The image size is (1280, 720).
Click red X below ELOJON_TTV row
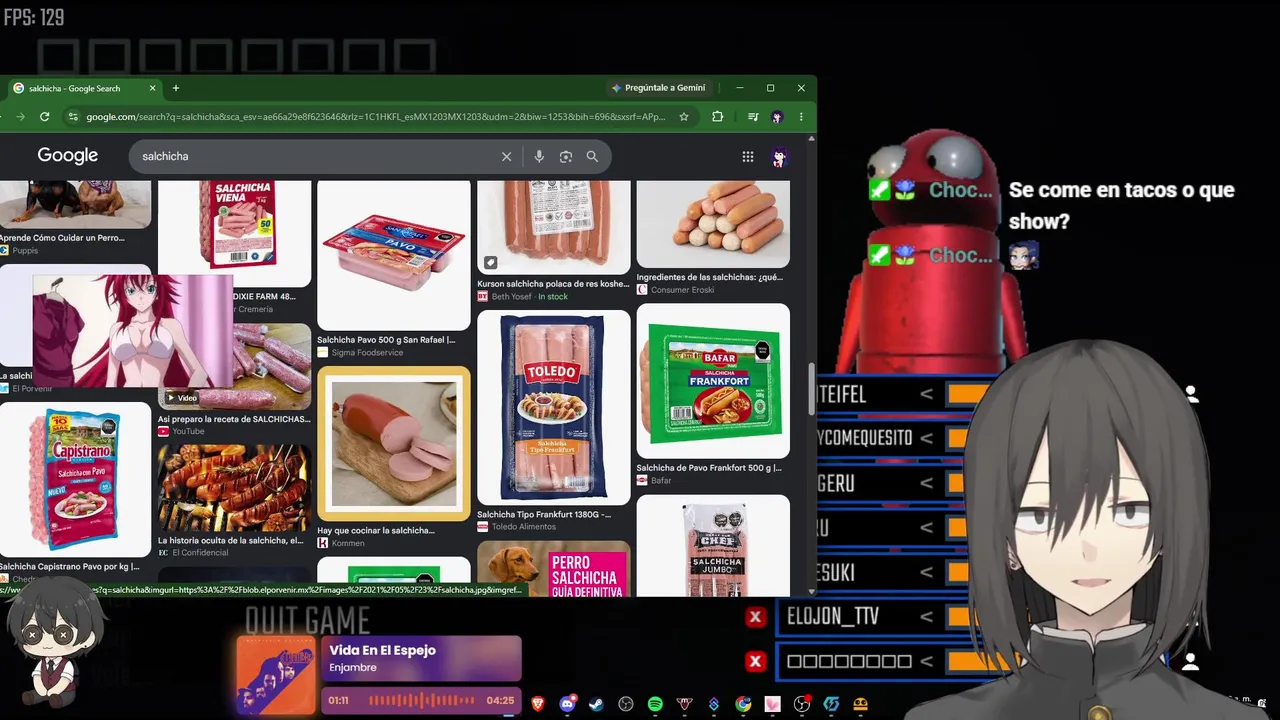tap(755, 661)
